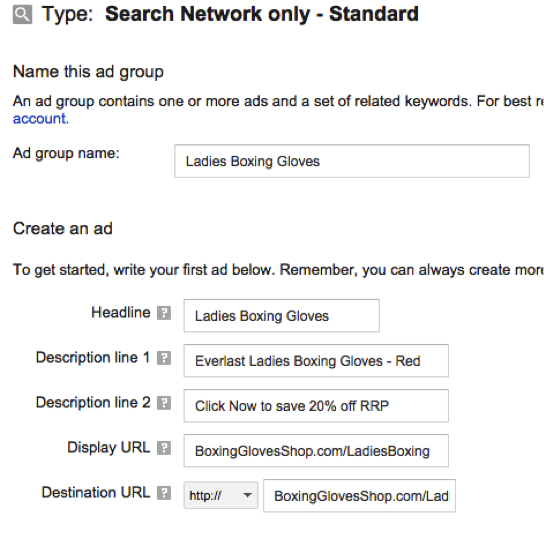Click the Display URL label
544x552 pixels.
click(x=109, y=447)
